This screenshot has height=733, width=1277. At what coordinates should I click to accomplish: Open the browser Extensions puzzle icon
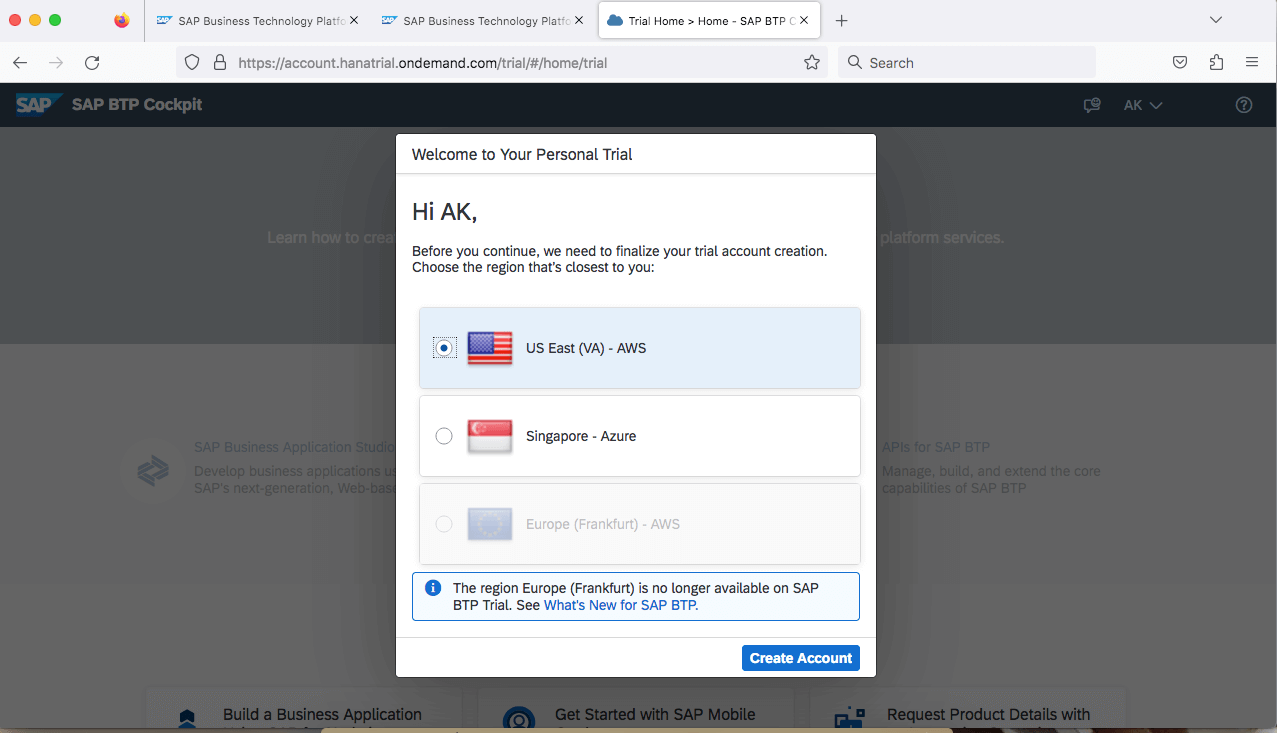[x=1215, y=62]
